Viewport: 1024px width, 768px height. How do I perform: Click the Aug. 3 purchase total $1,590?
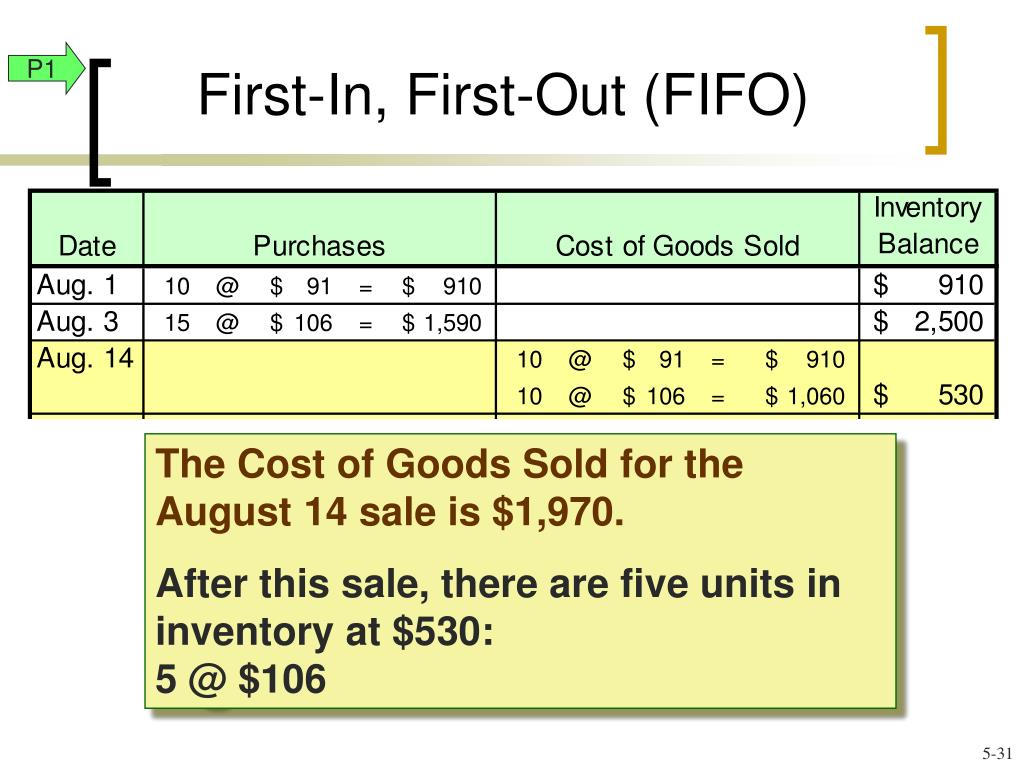(441, 323)
